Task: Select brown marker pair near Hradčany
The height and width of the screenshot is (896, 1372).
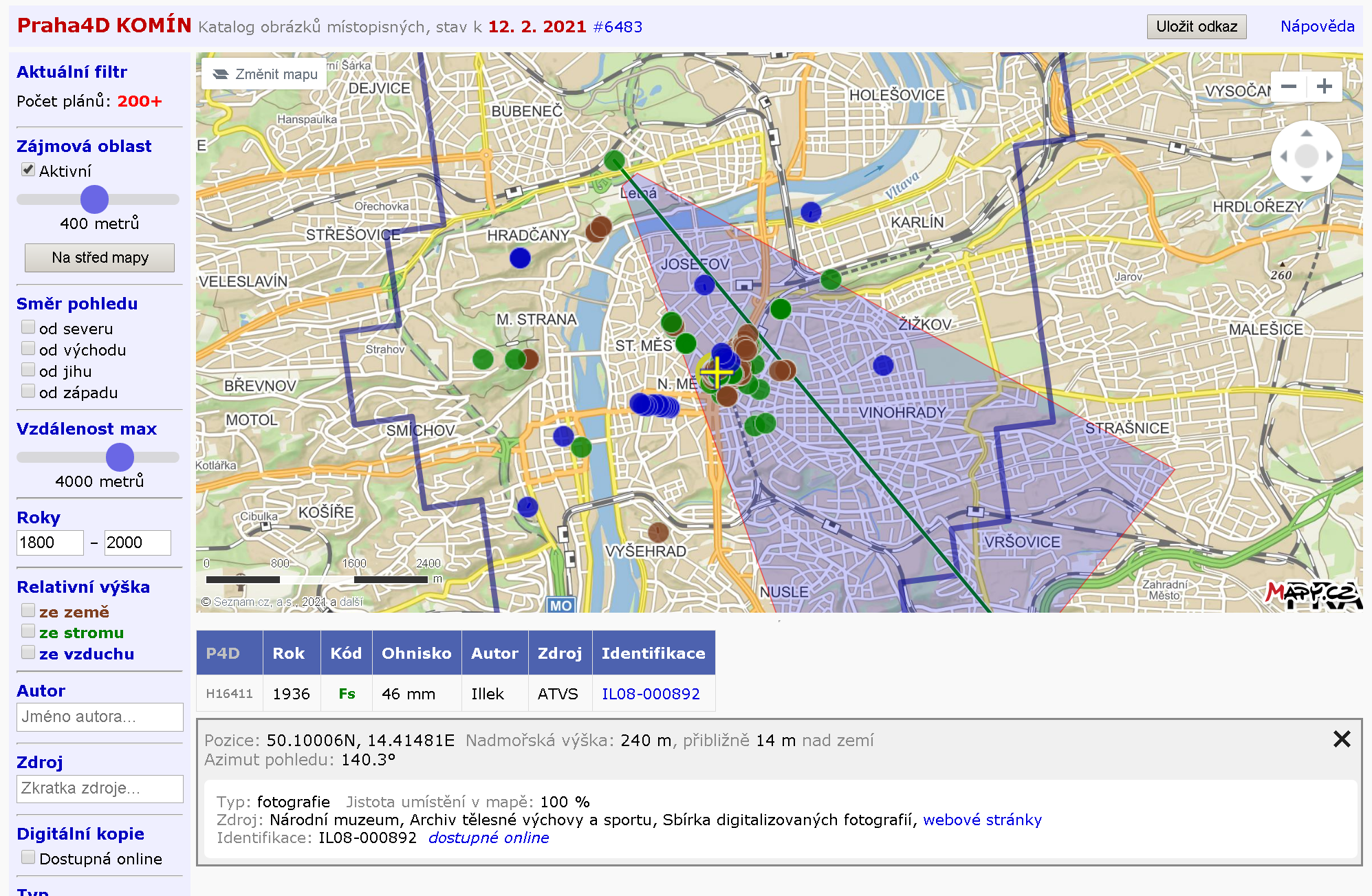Action: [x=598, y=229]
